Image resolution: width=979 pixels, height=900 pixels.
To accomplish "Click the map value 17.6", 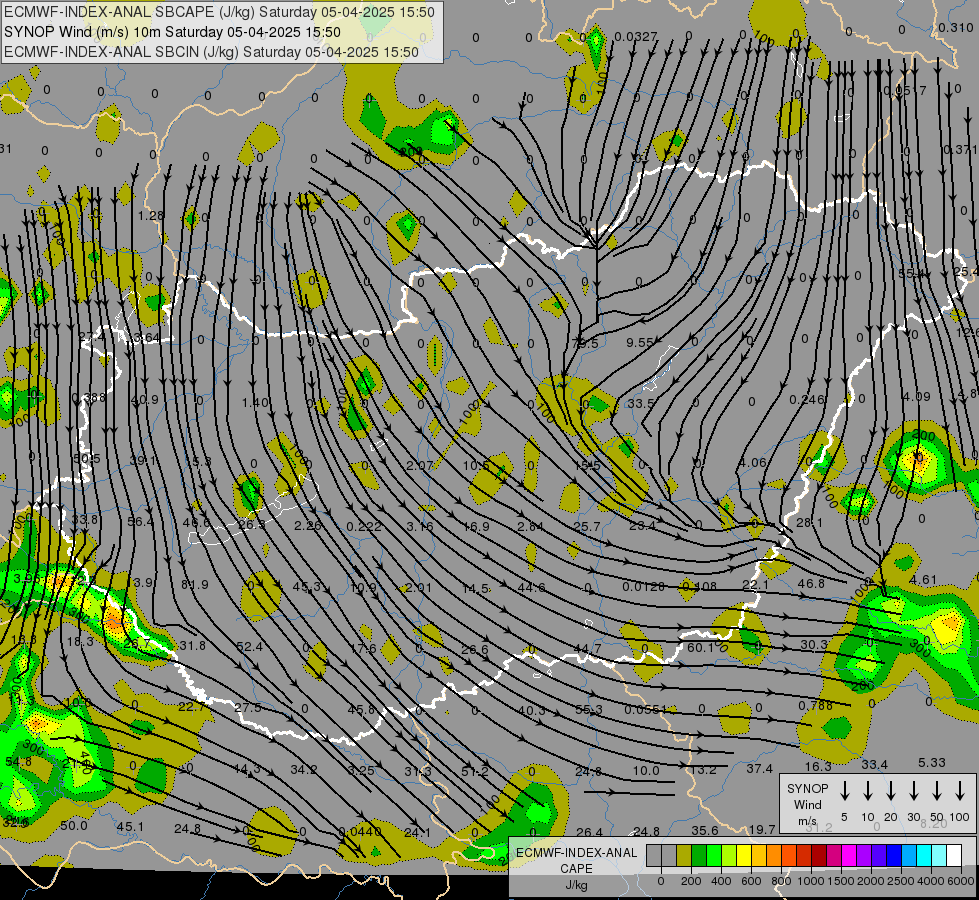I will coord(363,649).
